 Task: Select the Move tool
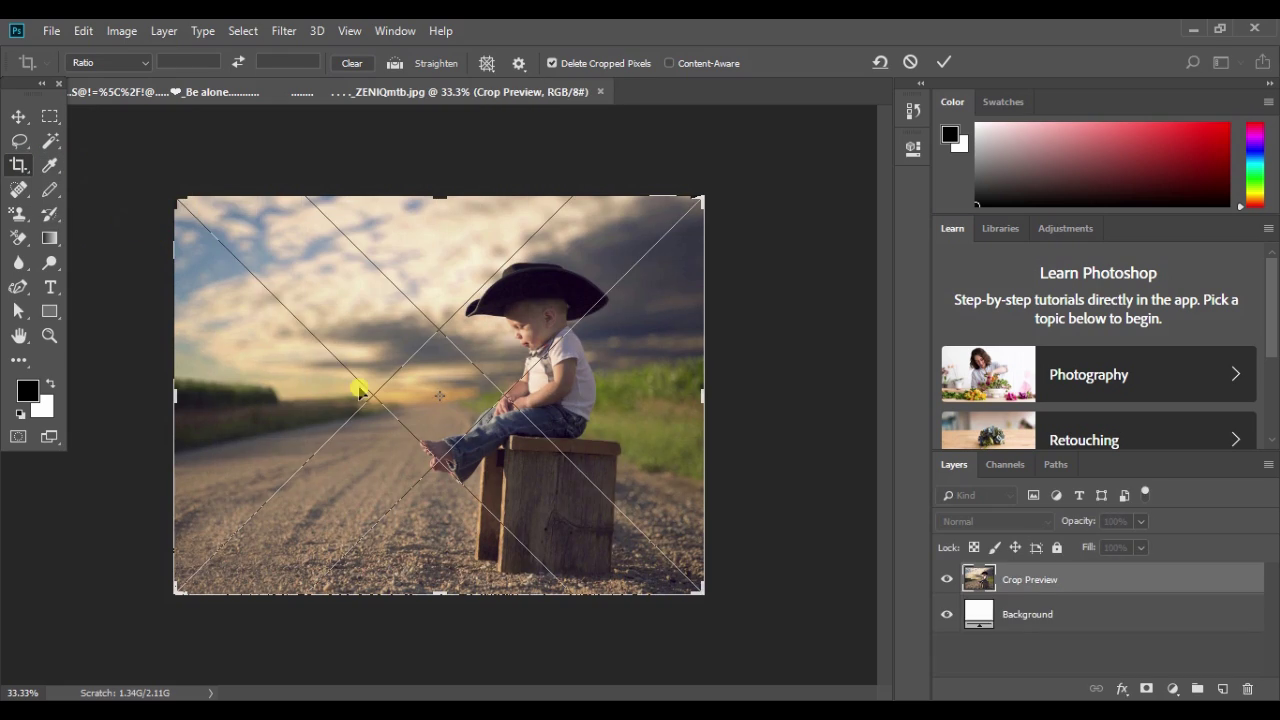coord(18,117)
